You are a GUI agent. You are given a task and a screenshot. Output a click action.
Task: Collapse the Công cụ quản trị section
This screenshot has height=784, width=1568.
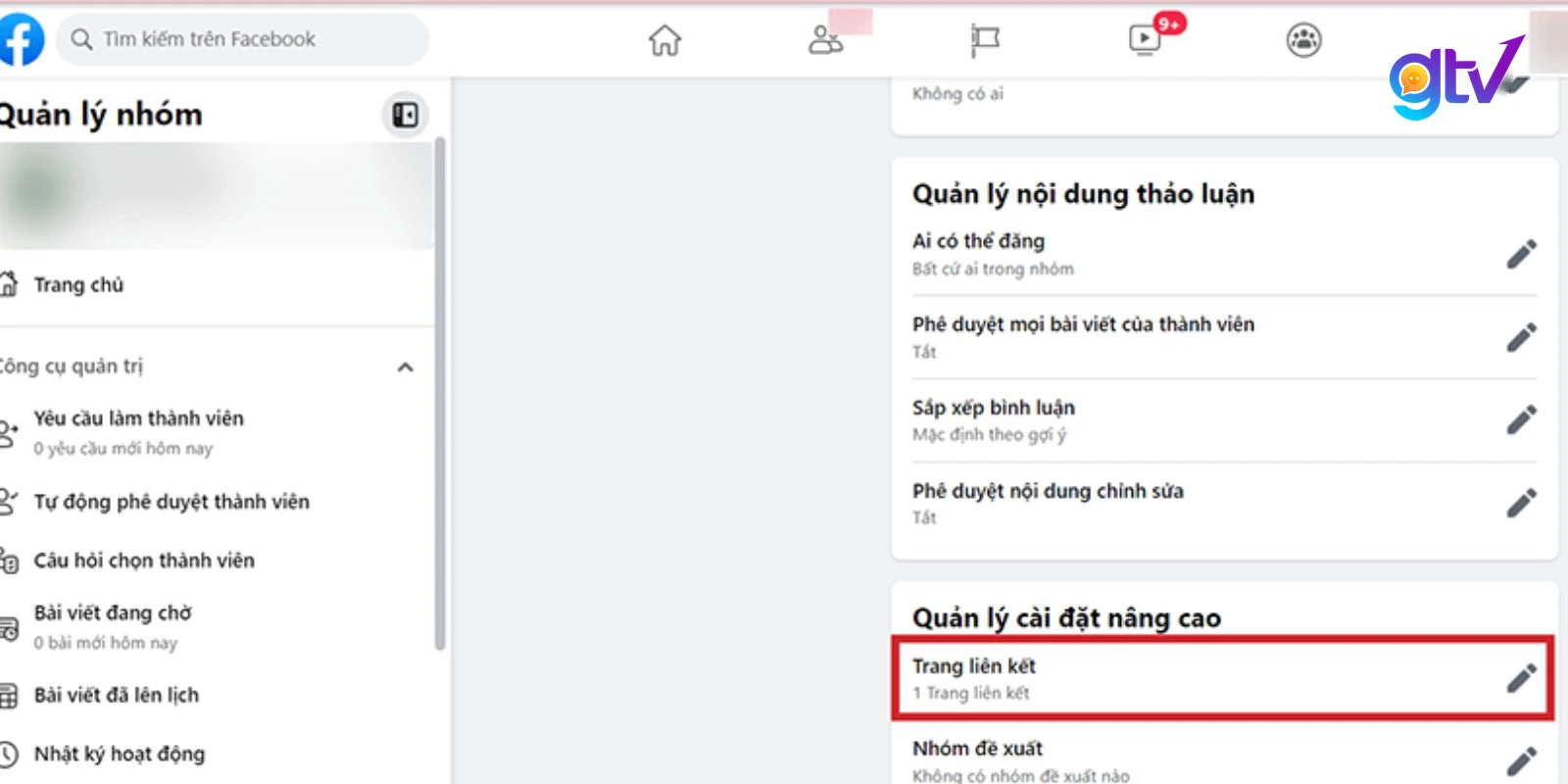pos(405,367)
